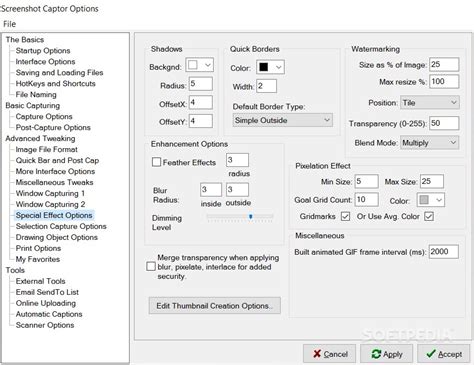This screenshot has width=474, height=365.
Task: Expand the Watermarking Position dropdown
Action: [x=430, y=103]
